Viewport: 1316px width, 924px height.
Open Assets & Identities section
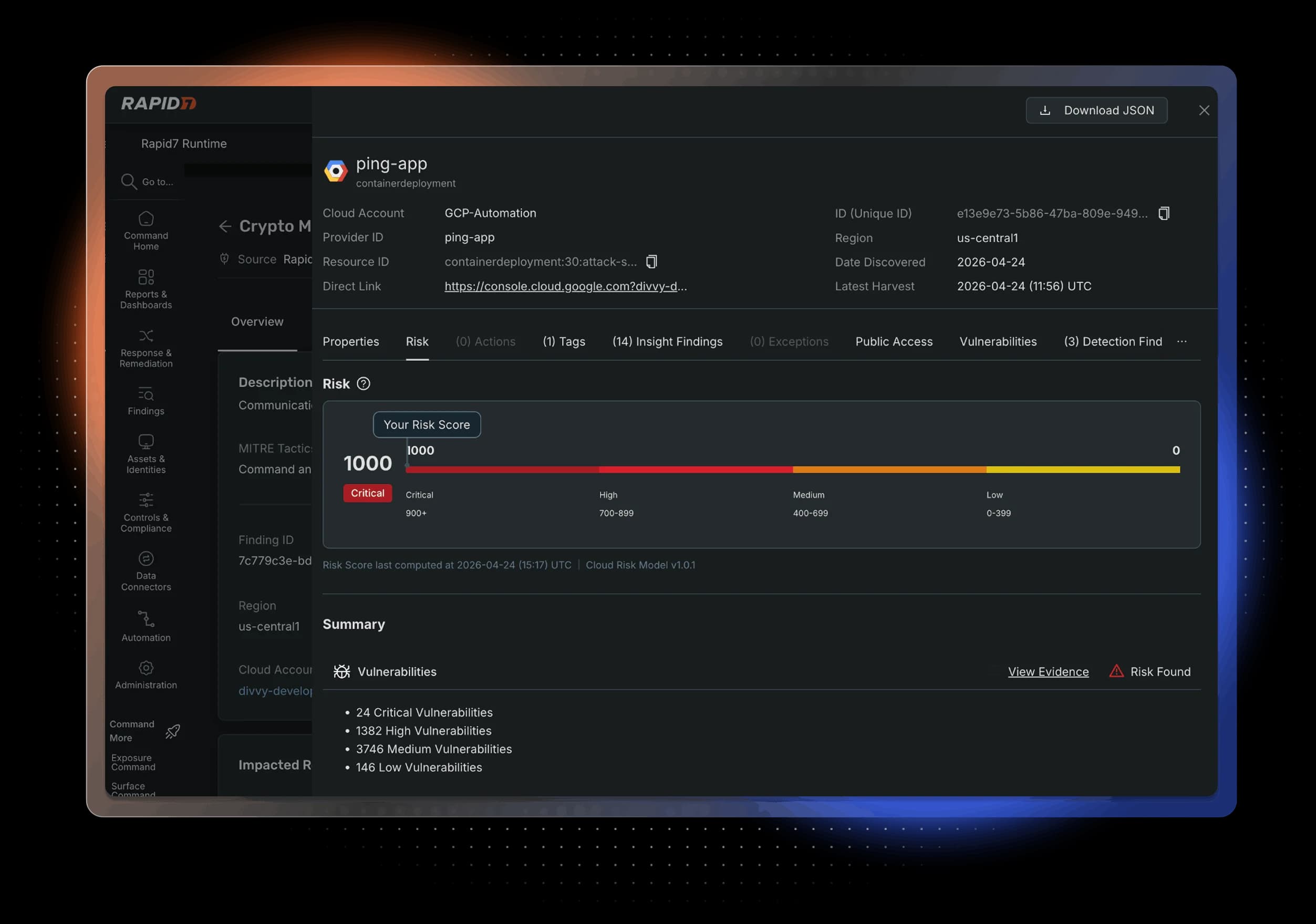coord(146,454)
